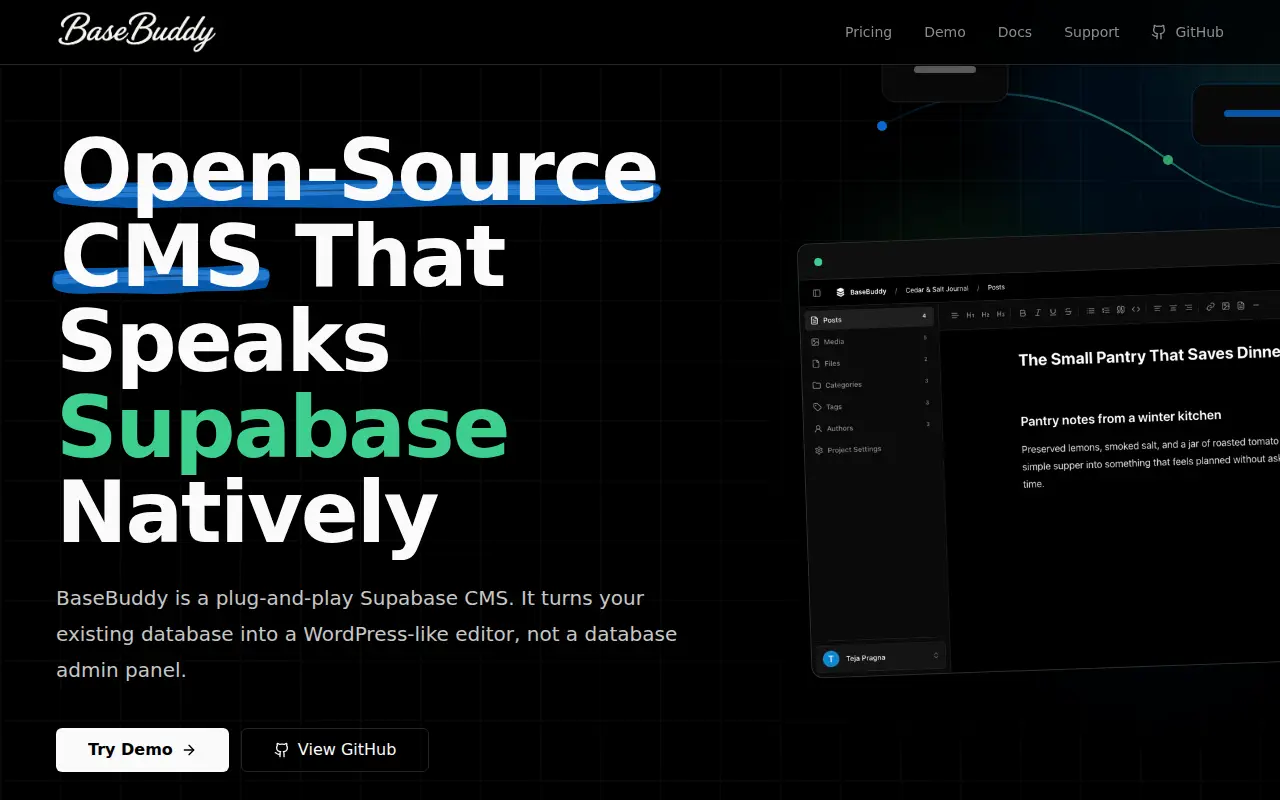Apply Heading 3 from the editor toolbar

(1000, 314)
